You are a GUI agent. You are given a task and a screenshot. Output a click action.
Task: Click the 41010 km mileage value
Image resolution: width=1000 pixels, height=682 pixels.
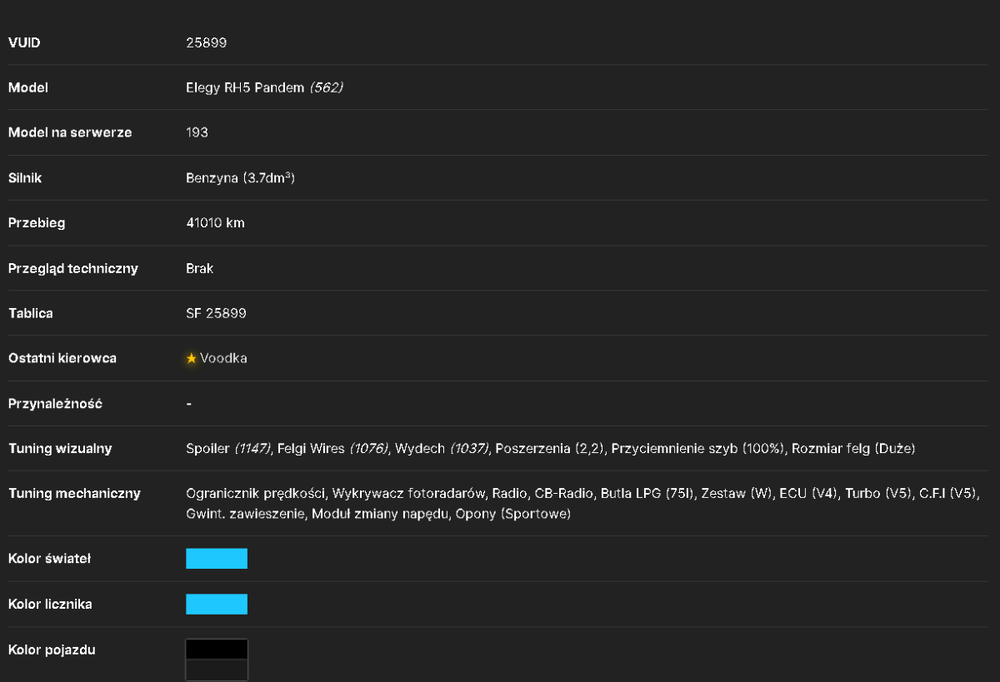pos(216,223)
